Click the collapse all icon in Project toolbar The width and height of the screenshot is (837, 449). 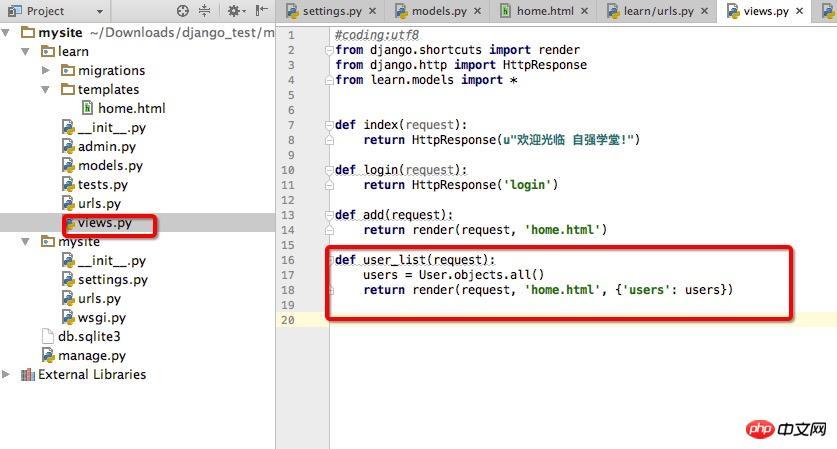coord(204,11)
